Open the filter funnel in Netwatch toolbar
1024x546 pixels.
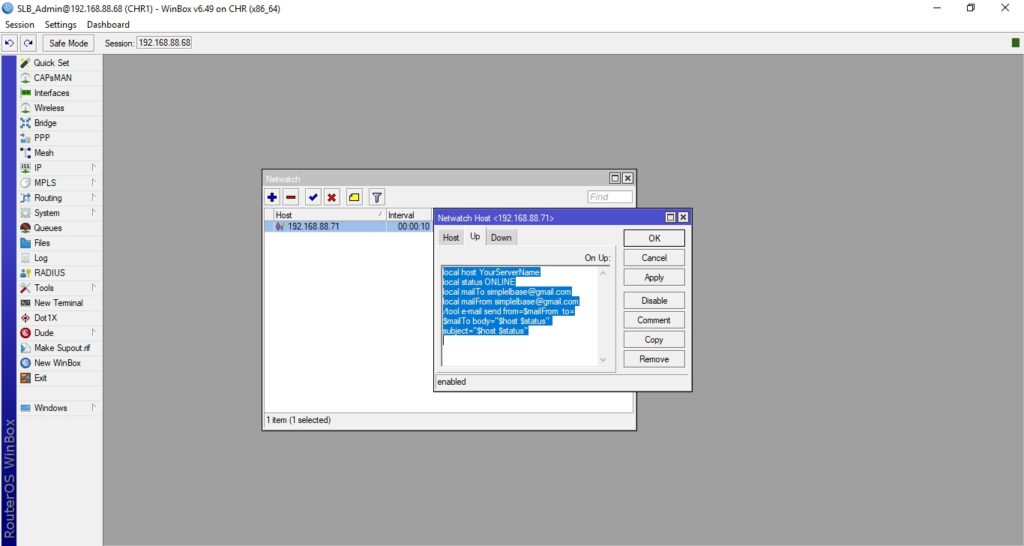click(x=377, y=197)
